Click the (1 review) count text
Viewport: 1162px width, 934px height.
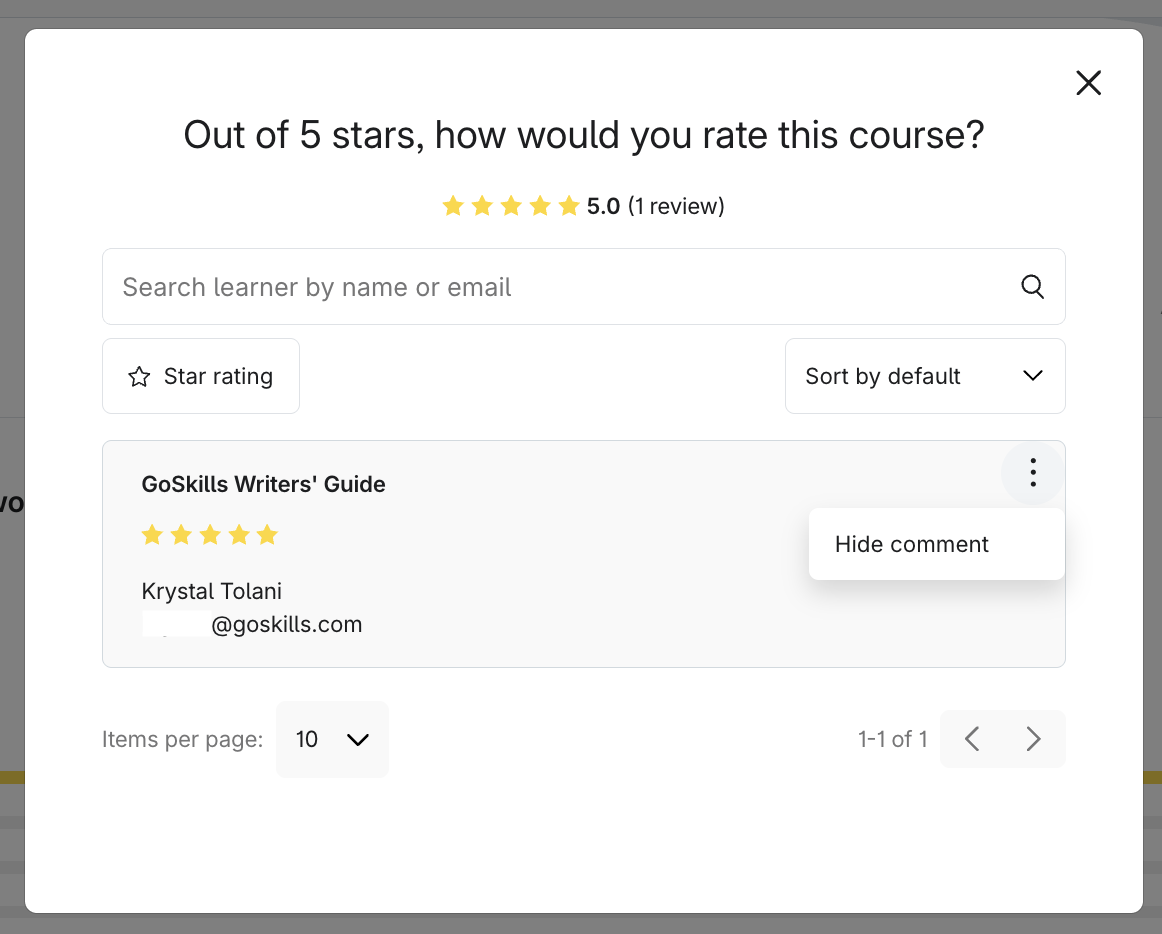(x=676, y=206)
